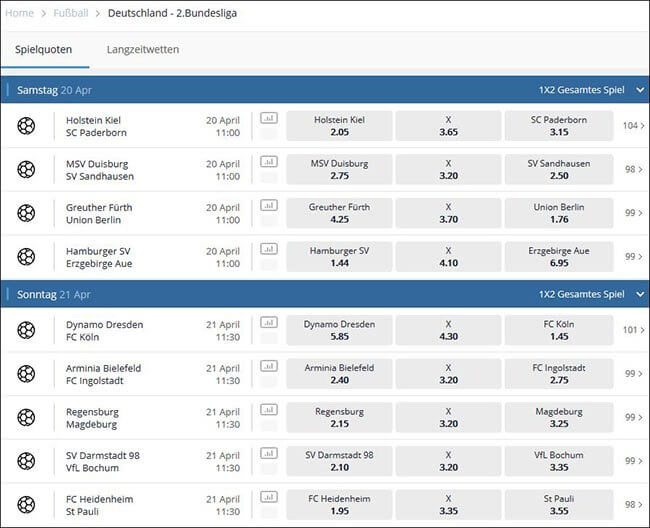Click football icon in Greuther Fürth row
The width and height of the screenshot is (650, 528).
(x=26, y=213)
